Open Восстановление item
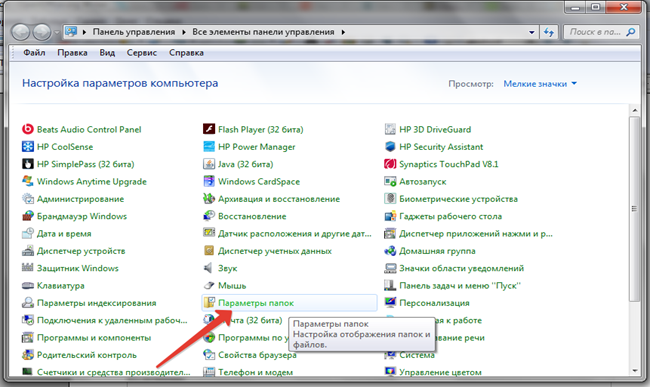This screenshot has height=387, width=650. coord(252,216)
